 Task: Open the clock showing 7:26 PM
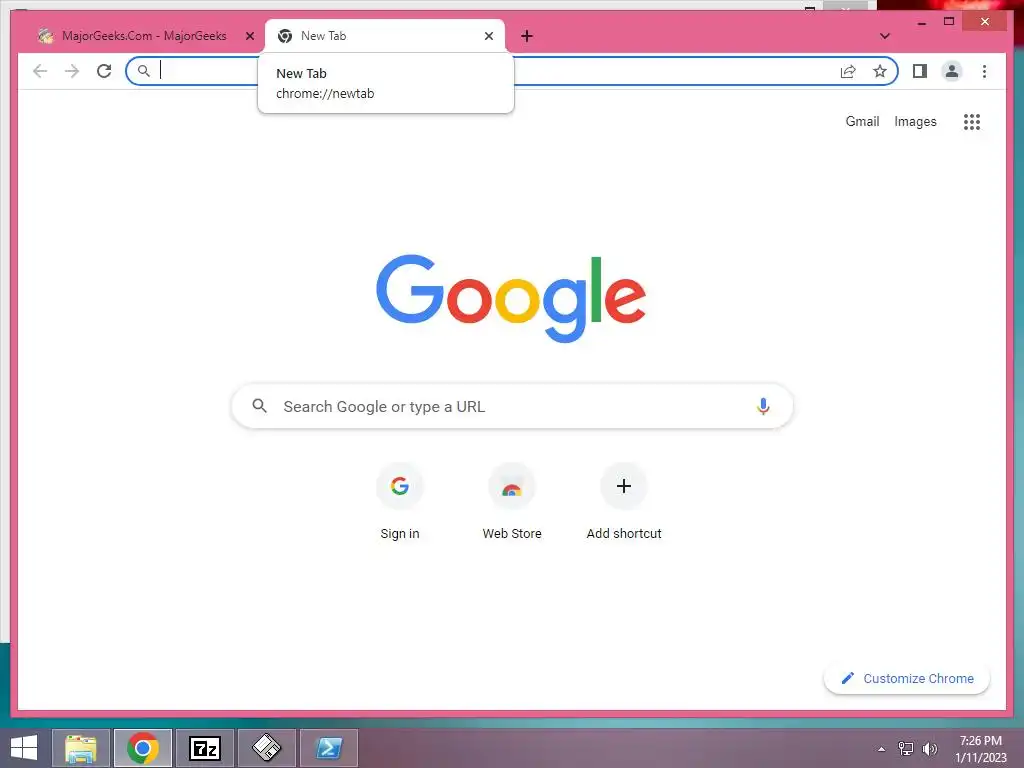pyautogui.click(x=980, y=749)
